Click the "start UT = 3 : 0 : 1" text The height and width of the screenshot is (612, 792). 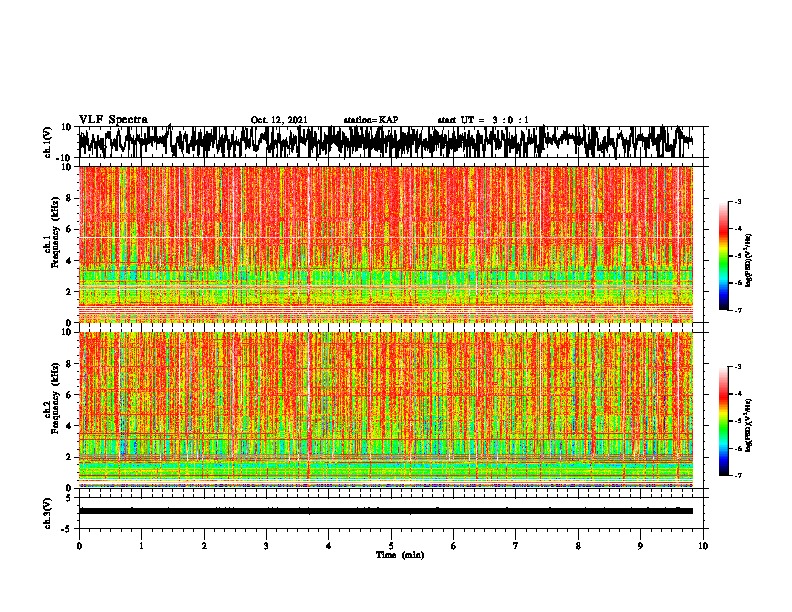pyautogui.click(x=483, y=120)
